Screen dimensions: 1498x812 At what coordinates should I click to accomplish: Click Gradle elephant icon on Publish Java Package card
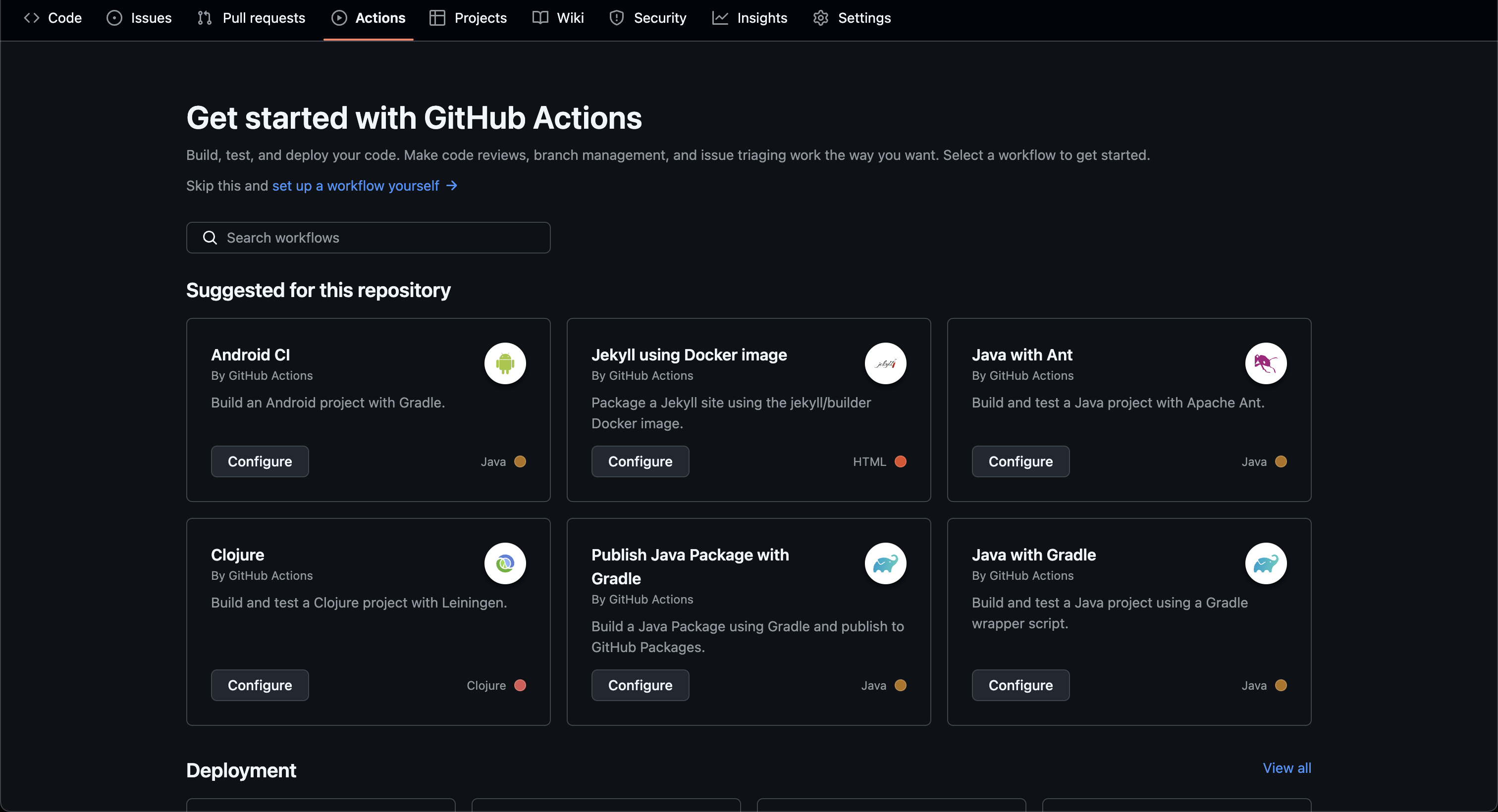885,563
